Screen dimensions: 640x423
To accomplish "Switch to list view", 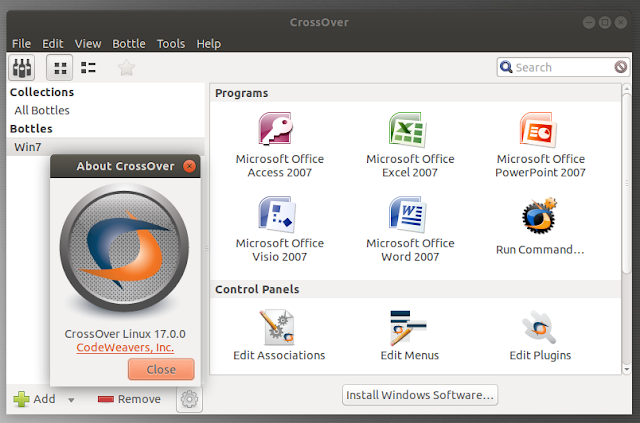I will (x=88, y=67).
